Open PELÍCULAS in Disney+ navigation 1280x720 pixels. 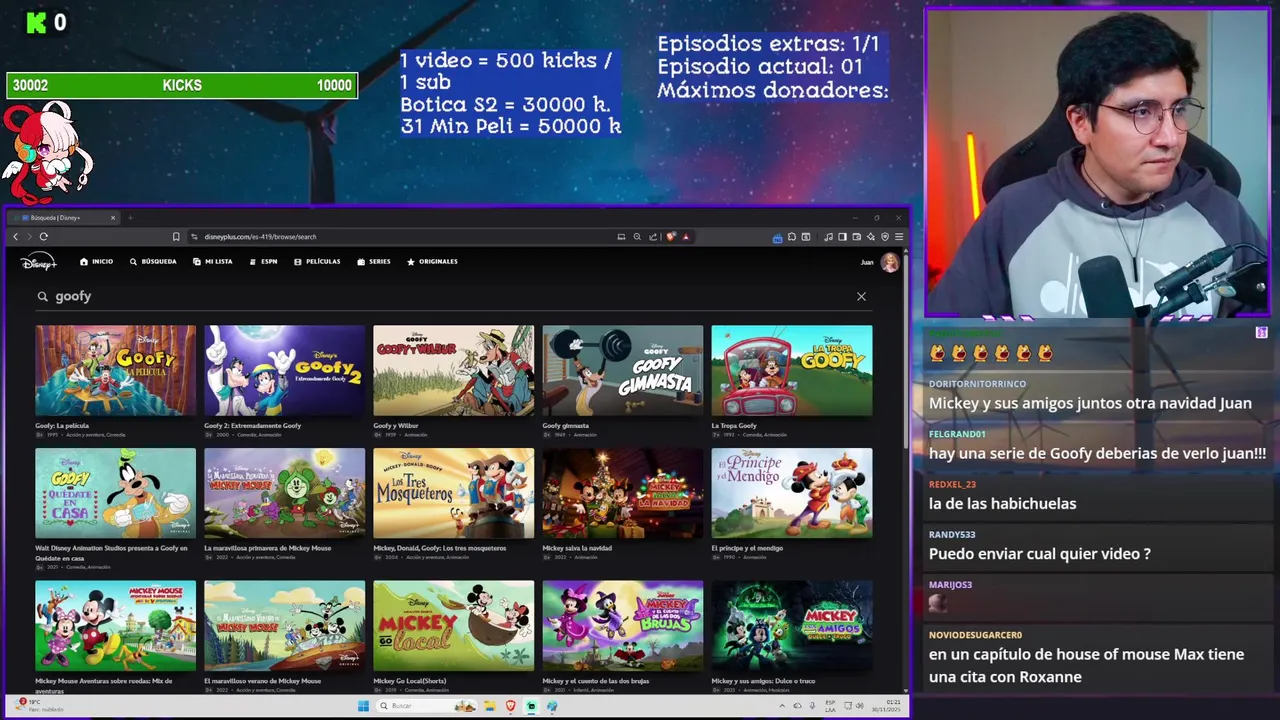[x=317, y=262]
